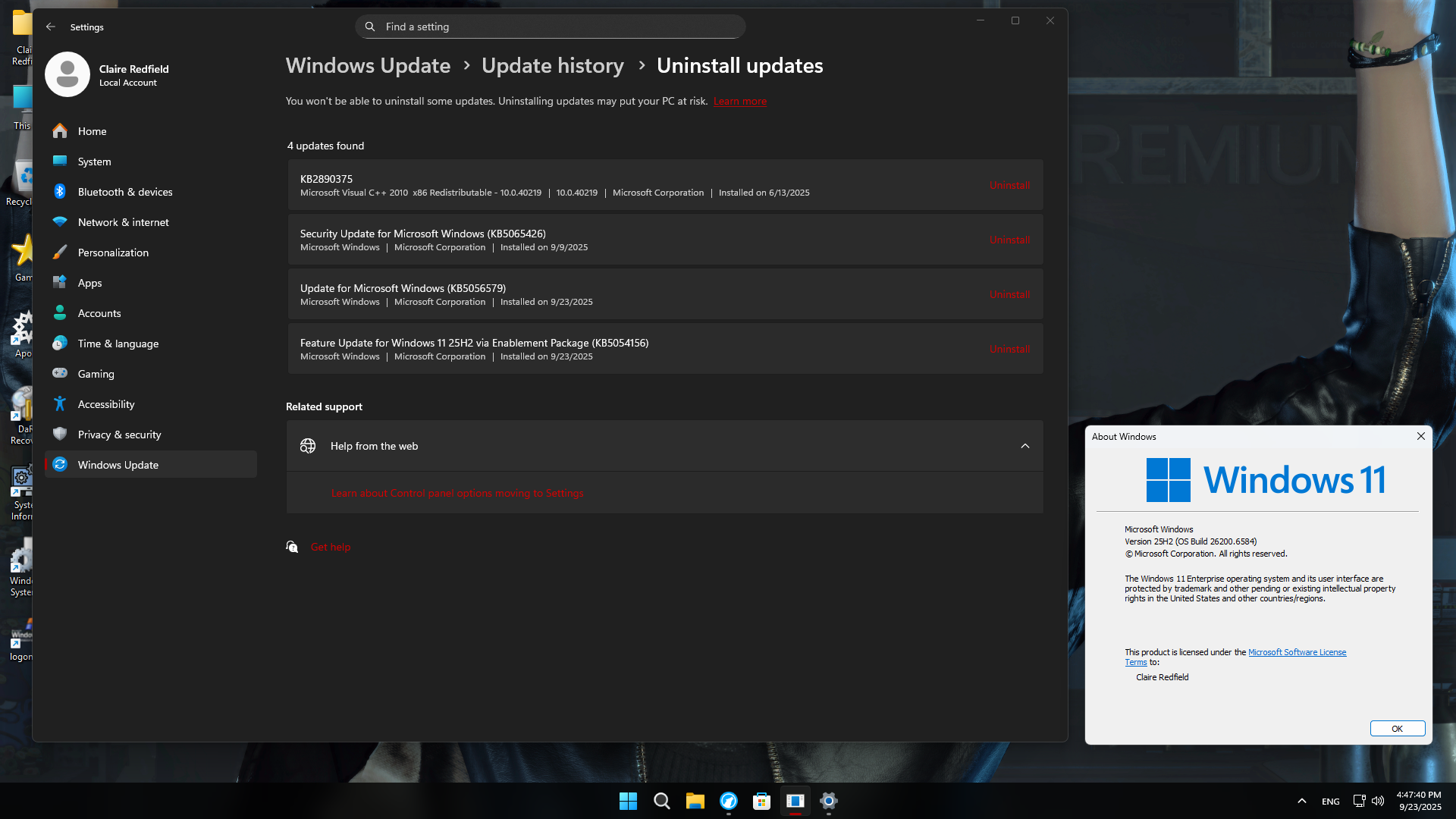Show hidden icons in system tray
This screenshot has width=1456, height=819.
1302,801
